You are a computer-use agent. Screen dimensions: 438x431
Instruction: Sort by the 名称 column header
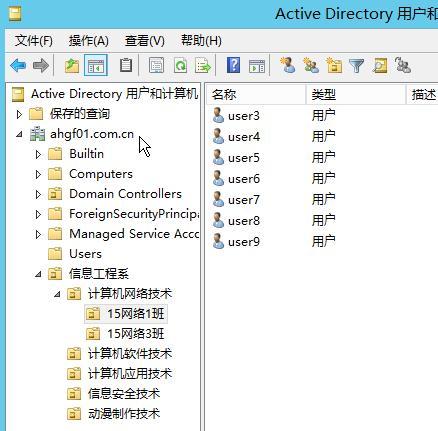pos(256,95)
